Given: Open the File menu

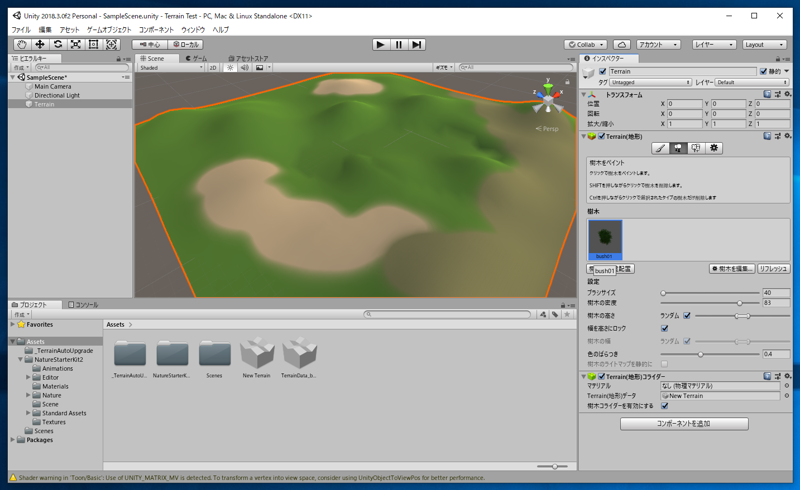Looking at the screenshot, I should point(21,30).
